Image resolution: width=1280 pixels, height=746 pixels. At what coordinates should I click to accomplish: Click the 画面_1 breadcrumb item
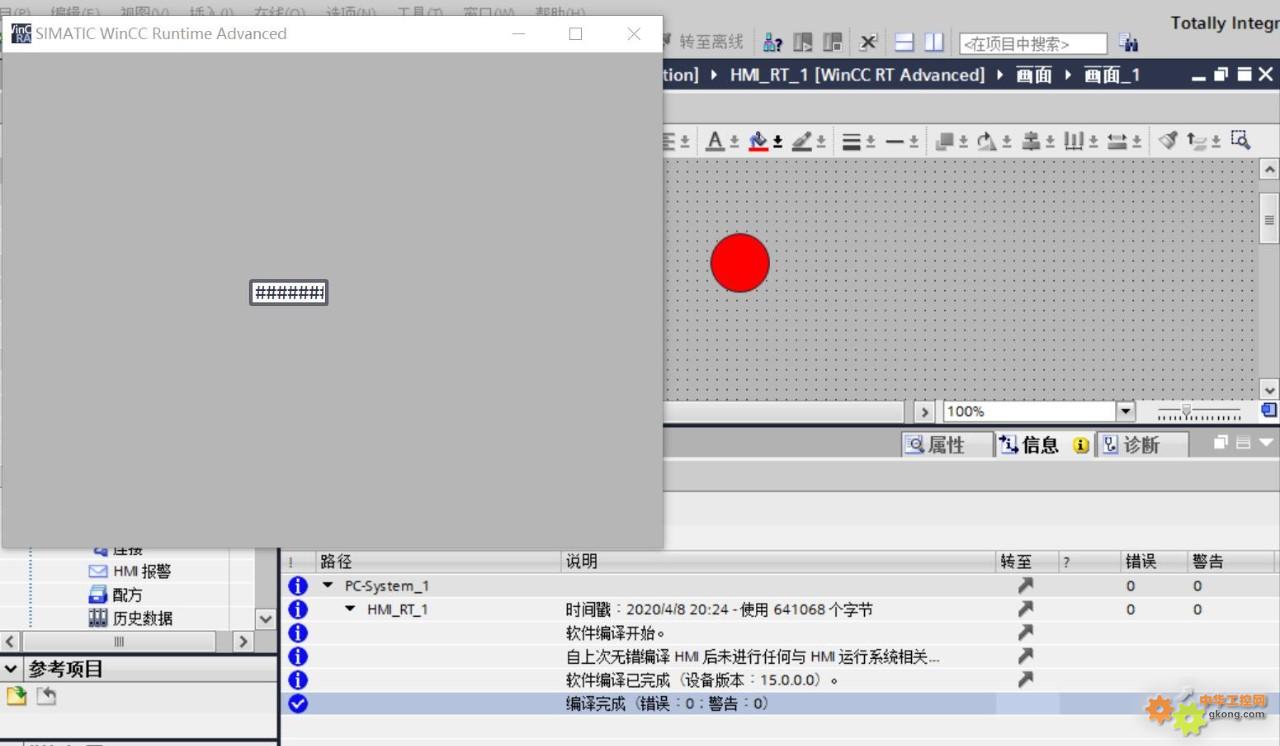[1112, 75]
